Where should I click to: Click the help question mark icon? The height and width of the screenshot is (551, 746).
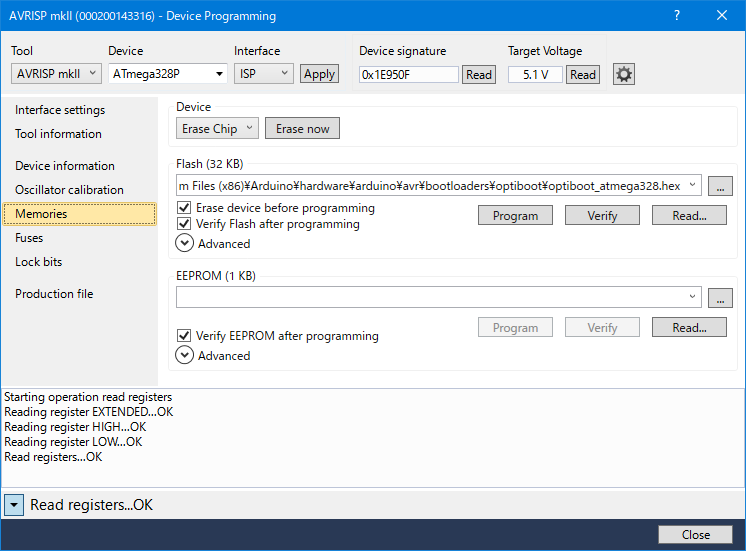677,15
